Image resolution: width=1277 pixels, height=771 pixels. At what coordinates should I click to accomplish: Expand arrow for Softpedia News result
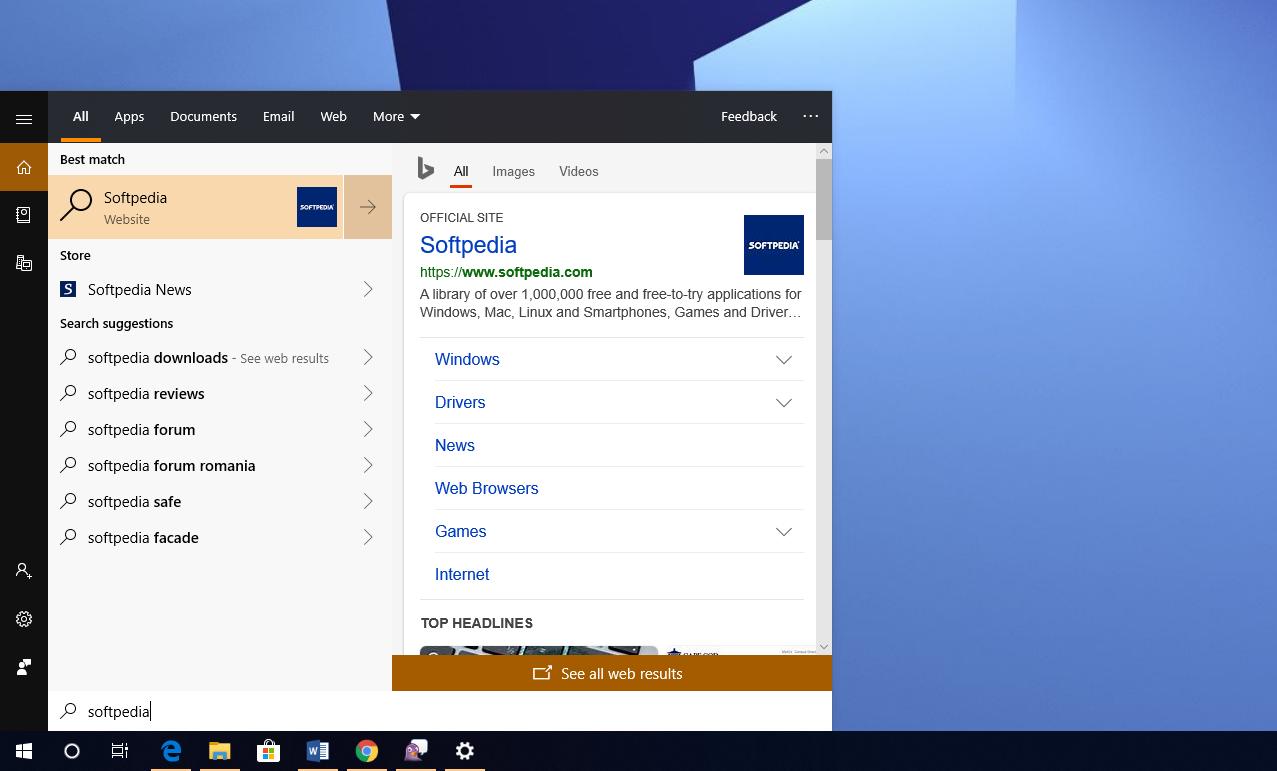(368, 289)
